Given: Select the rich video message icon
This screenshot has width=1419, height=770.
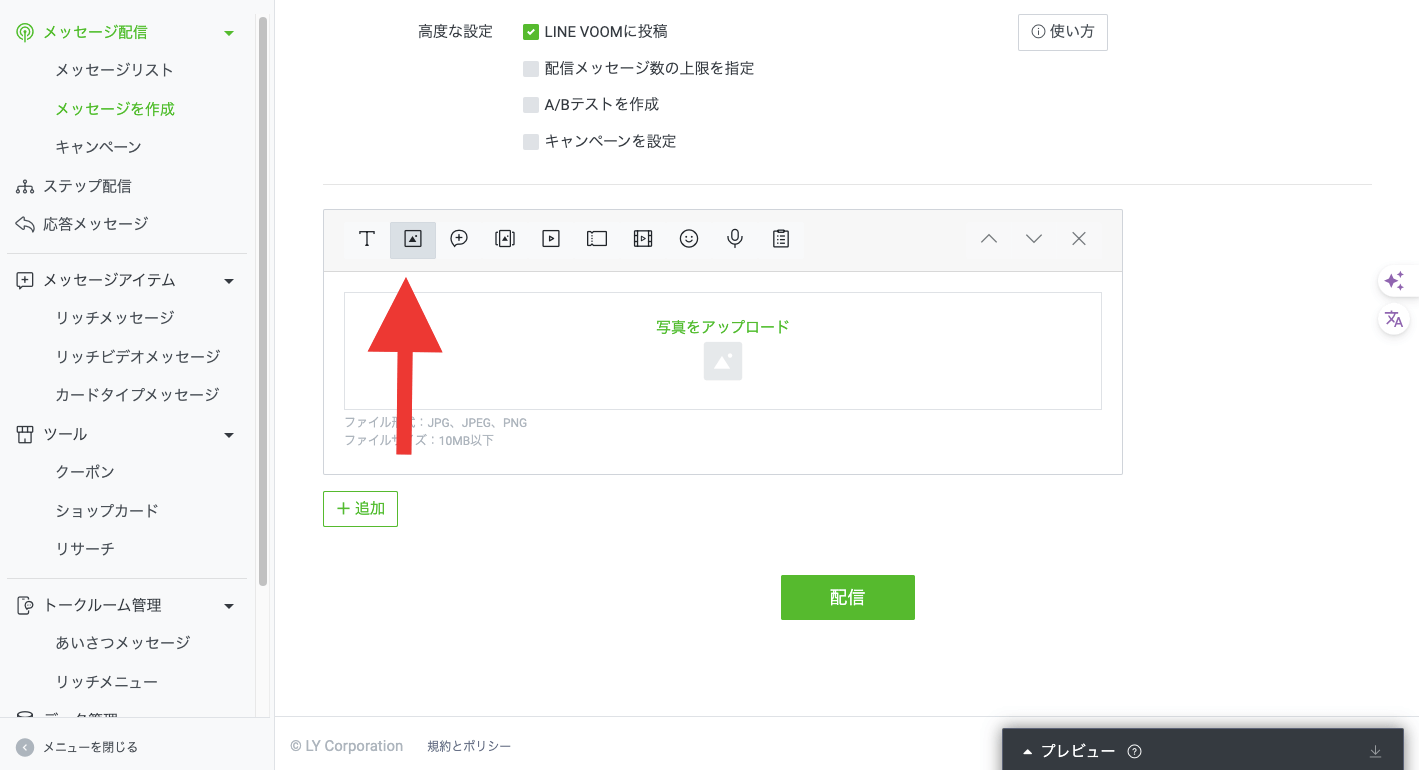Looking at the screenshot, I should [643, 239].
